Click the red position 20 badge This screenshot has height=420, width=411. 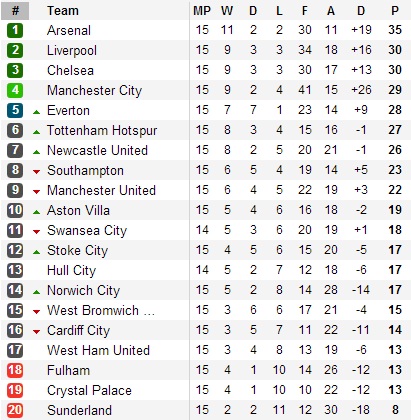[x=15, y=410]
